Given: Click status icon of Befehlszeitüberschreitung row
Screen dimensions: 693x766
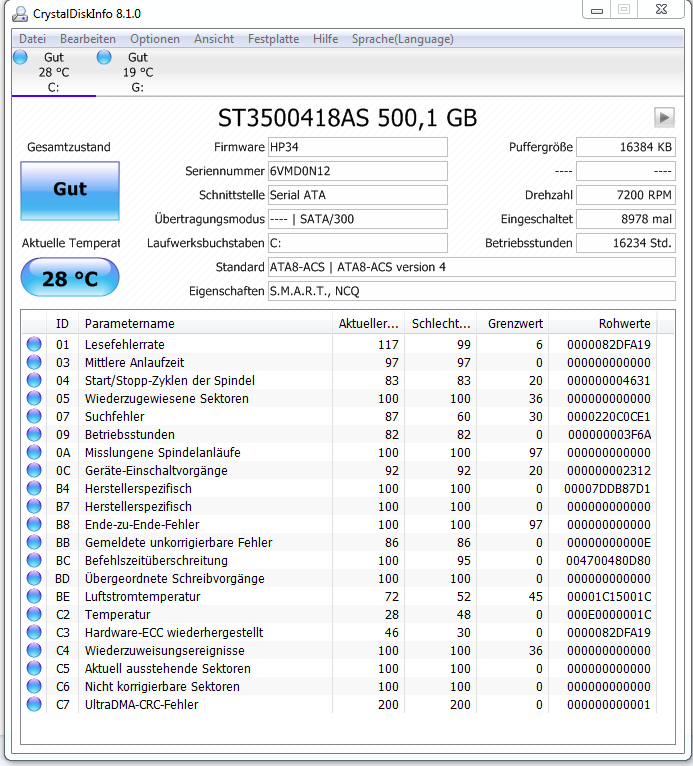Looking at the screenshot, I should (x=34, y=560).
